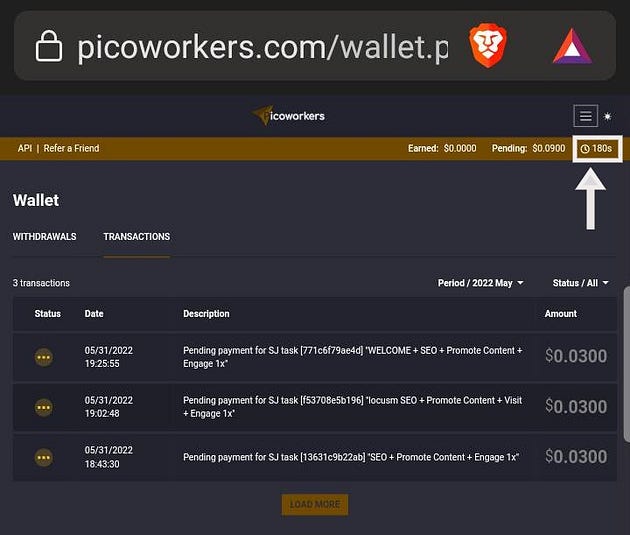Click the Date column header
This screenshot has height=535, width=630.
[x=94, y=314]
